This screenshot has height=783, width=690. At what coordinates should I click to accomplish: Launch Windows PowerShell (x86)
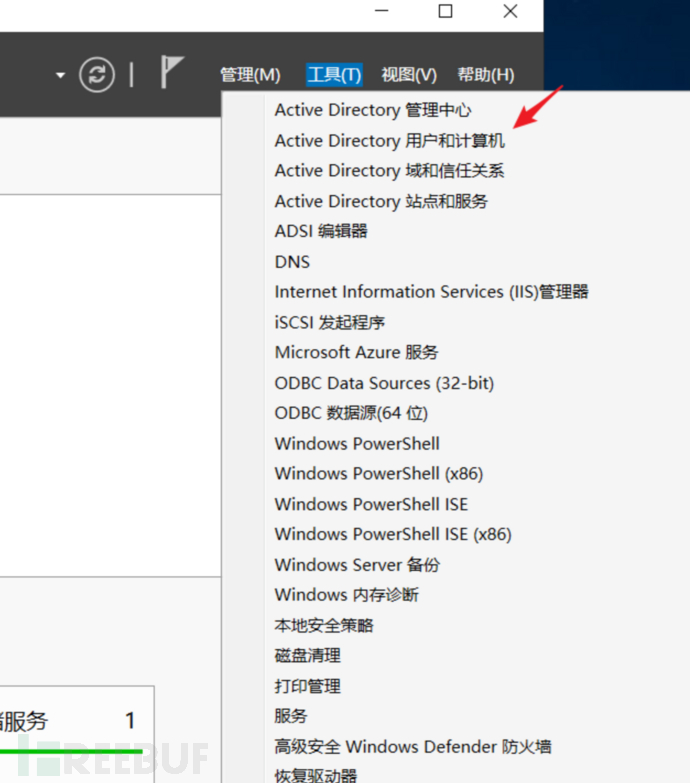click(379, 473)
